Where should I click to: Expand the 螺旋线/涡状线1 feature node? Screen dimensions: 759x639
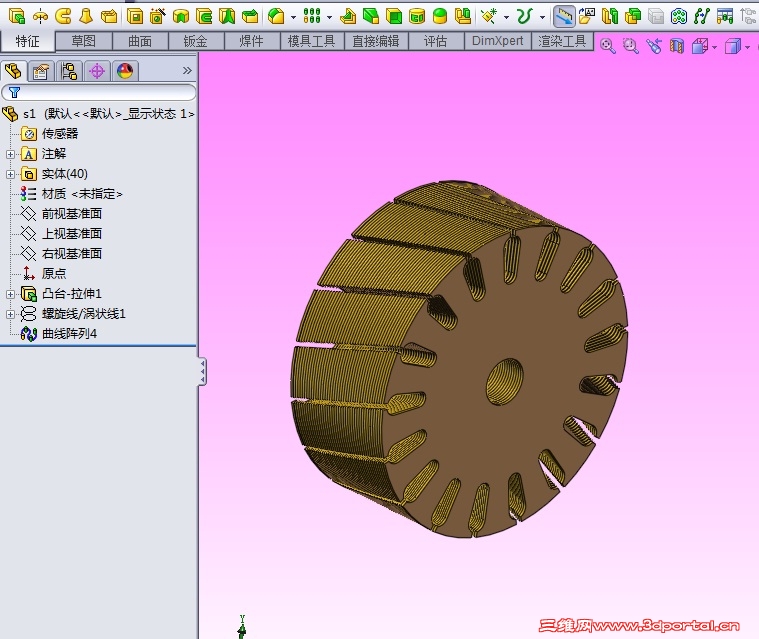pos(10,315)
